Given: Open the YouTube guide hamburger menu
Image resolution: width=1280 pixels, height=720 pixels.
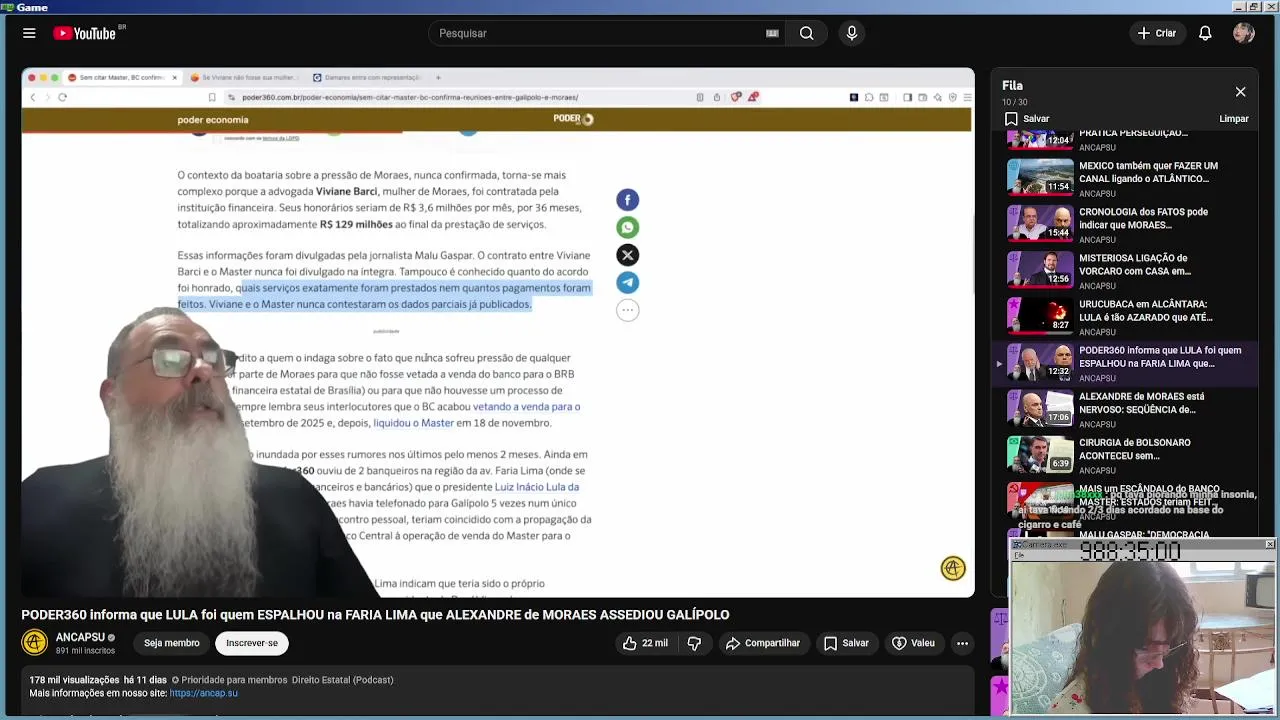Looking at the screenshot, I should coord(29,33).
